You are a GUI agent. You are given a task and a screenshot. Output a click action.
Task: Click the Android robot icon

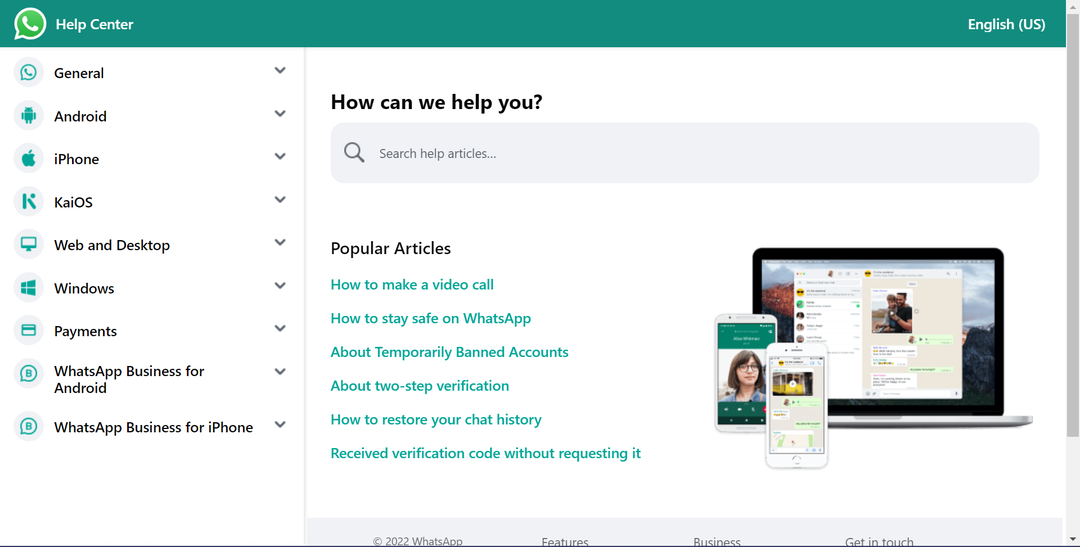[x=28, y=116]
